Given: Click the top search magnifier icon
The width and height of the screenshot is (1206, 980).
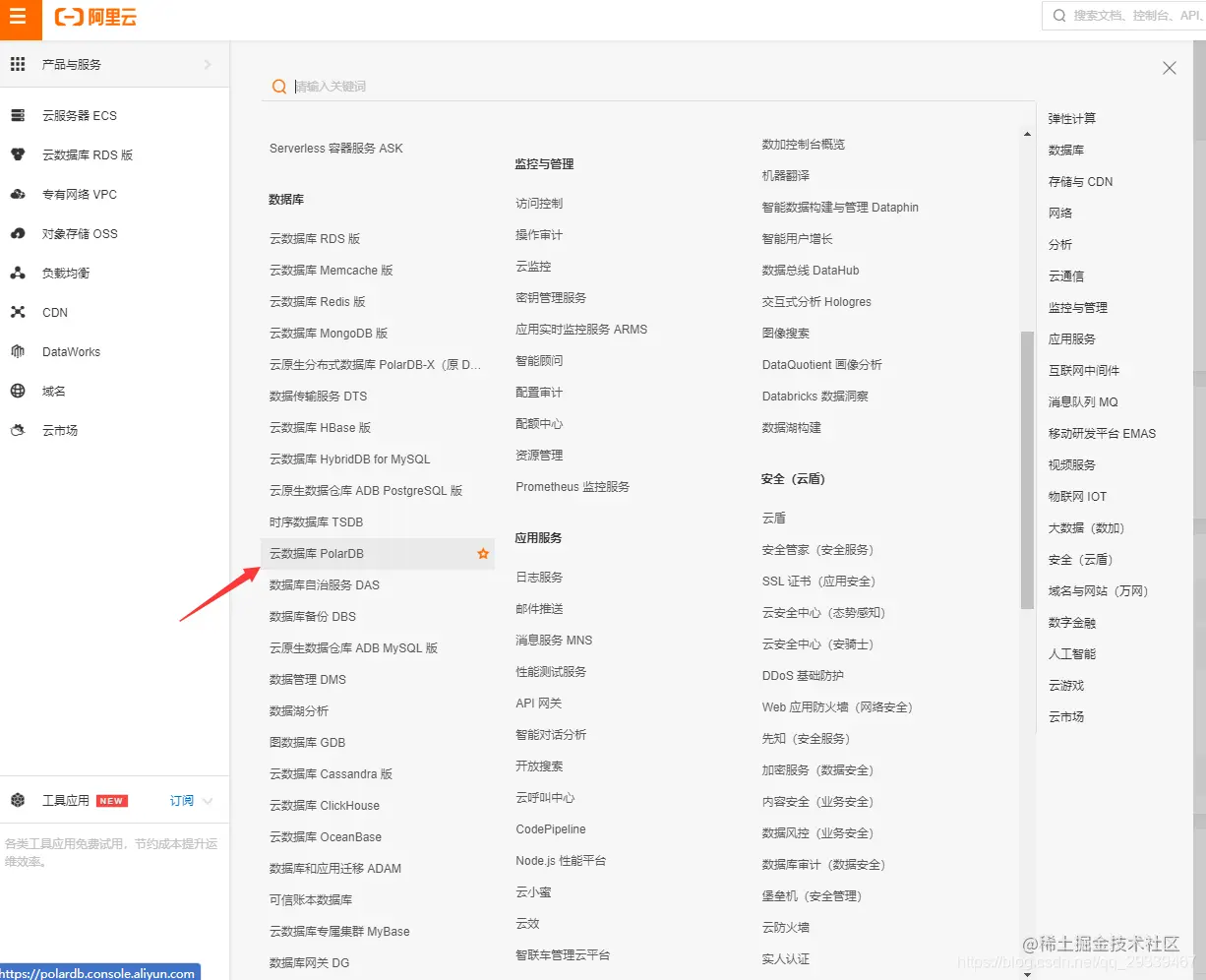Looking at the screenshot, I should pyautogui.click(x=1059, y=16).
